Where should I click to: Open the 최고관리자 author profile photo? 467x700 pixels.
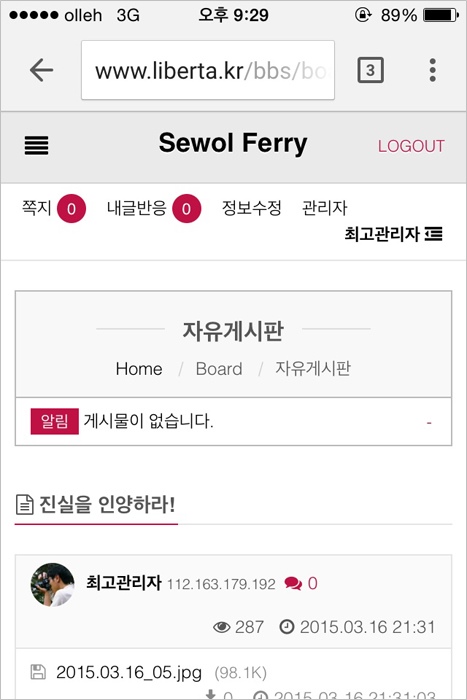pyautogui.click(x=52, y=584)
